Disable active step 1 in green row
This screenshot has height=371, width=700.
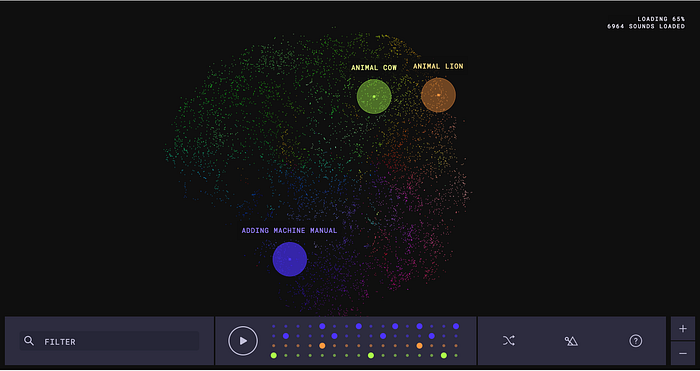pos(274,355)
